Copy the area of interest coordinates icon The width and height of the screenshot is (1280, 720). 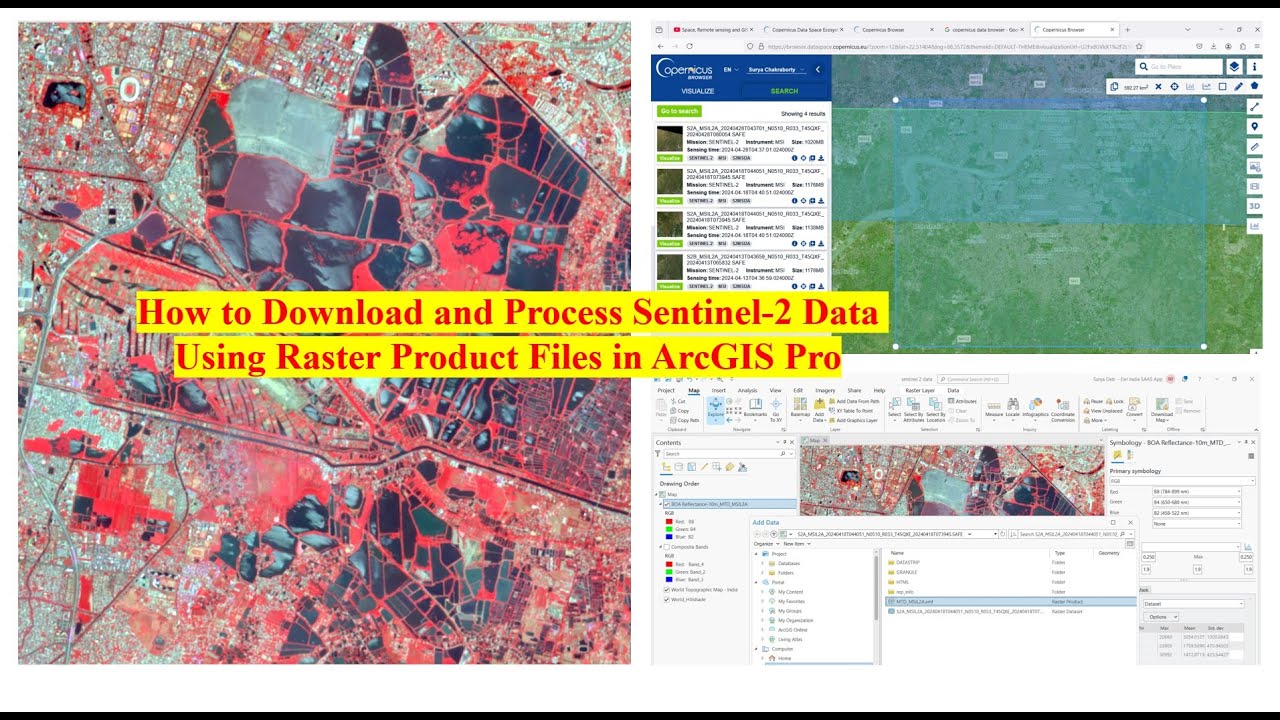click(1114, 87)
